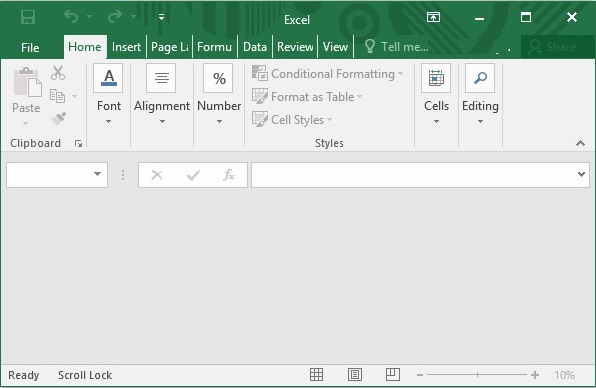This screenshot has height=388, width=596.
Task: Open the Cell Styles gallery
Action: [x=292, y=120]
